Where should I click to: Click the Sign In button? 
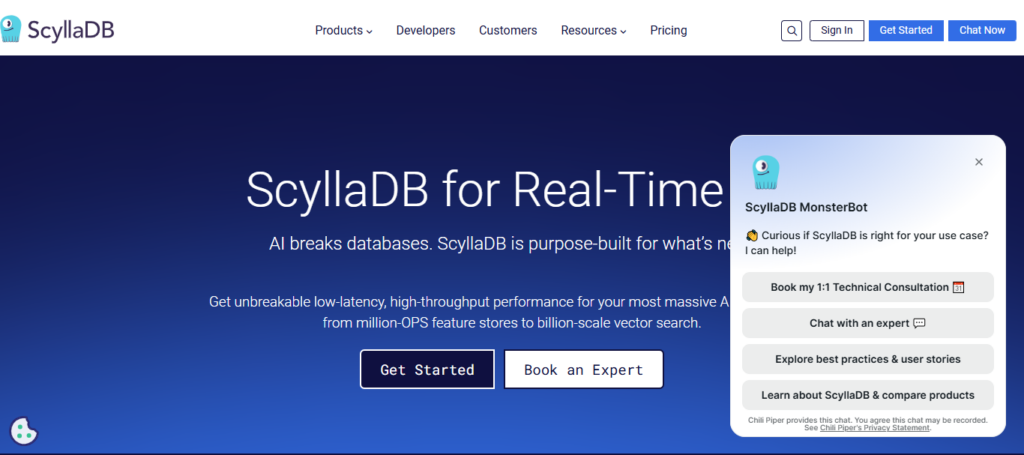coord(837,31)
